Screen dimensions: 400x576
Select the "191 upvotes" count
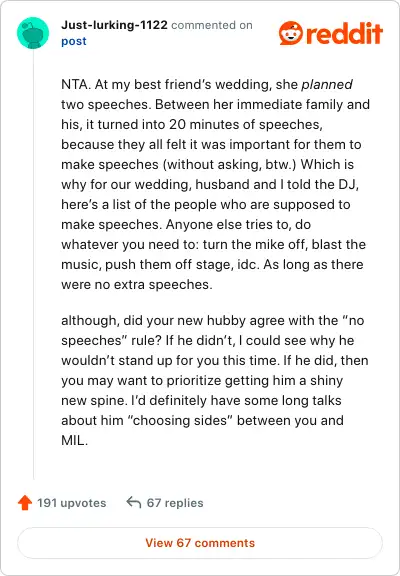pos(72,503)
